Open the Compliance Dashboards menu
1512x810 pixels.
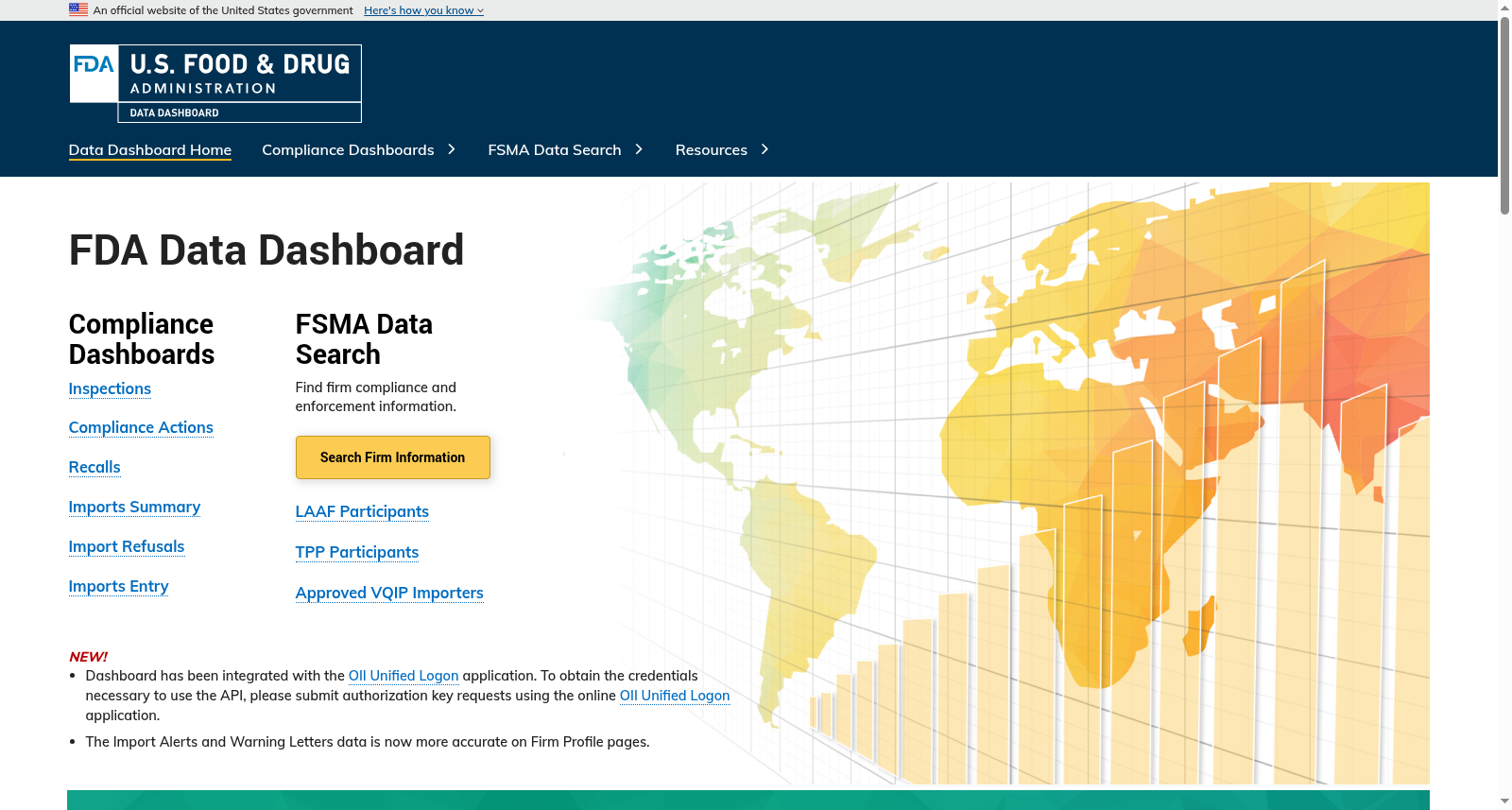348,149
